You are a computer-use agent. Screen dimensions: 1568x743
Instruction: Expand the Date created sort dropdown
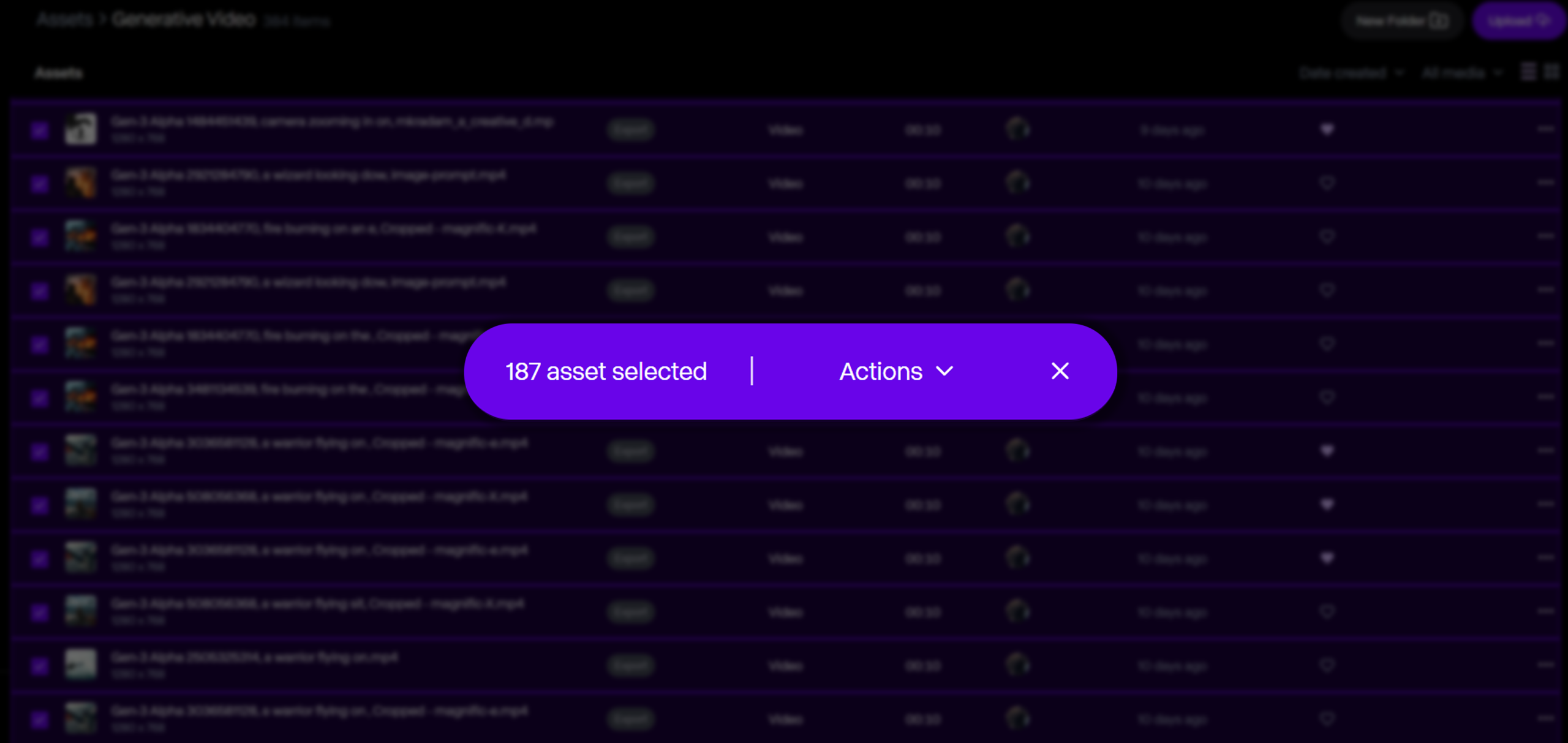pos(1351,73)
